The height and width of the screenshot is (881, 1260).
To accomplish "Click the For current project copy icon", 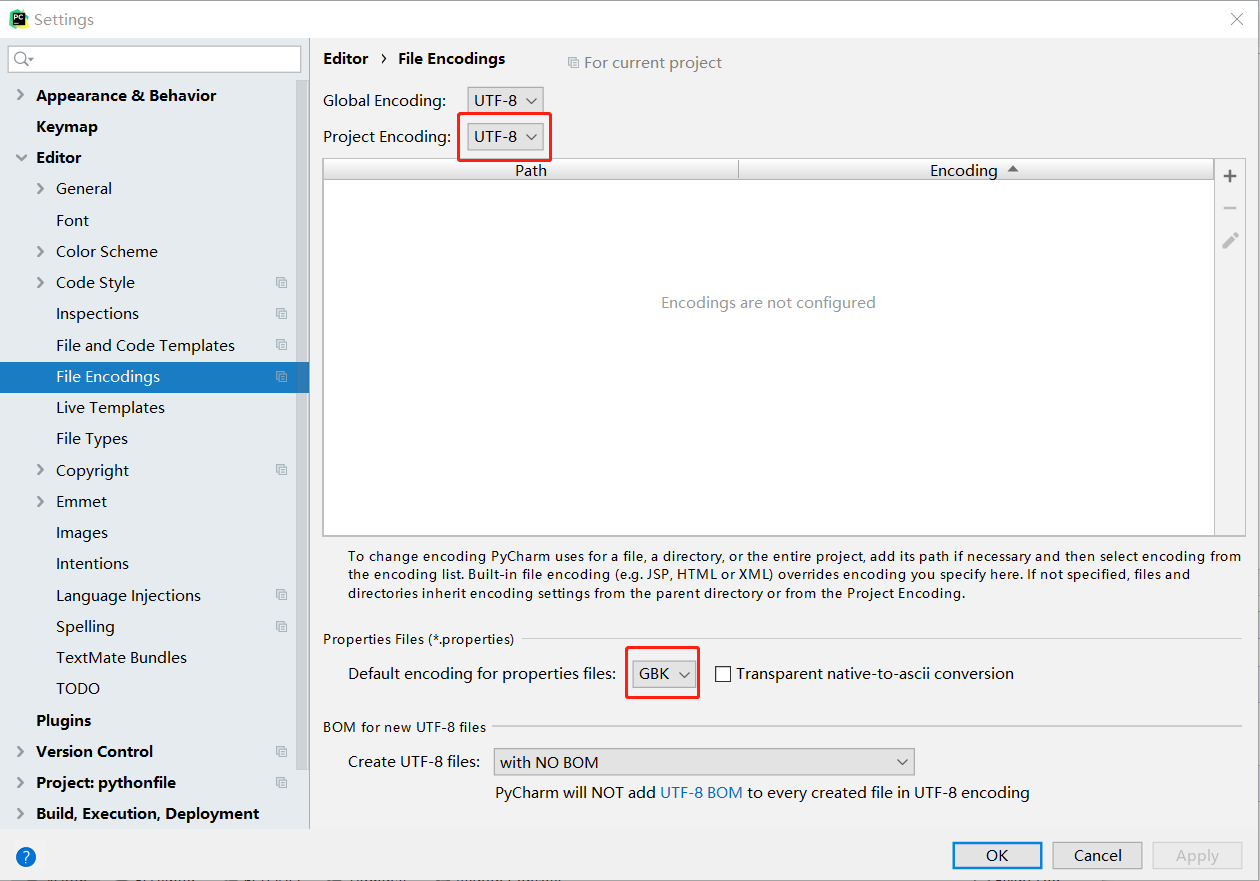I will click(573, 62).
